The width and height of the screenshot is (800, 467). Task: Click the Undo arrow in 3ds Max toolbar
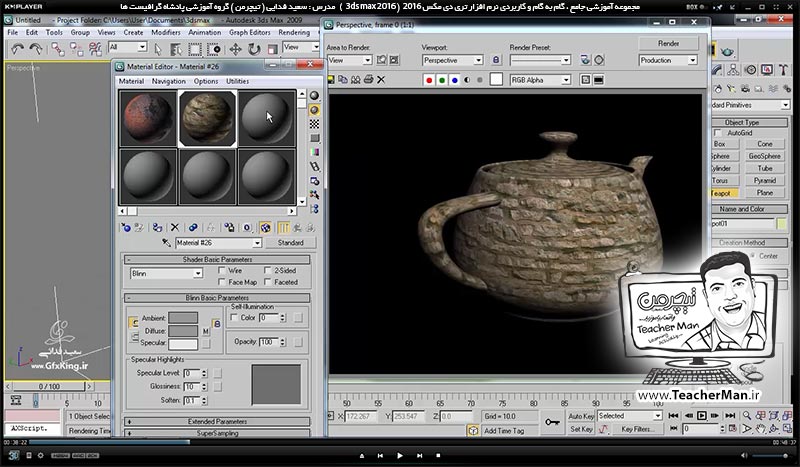[17, 49]
